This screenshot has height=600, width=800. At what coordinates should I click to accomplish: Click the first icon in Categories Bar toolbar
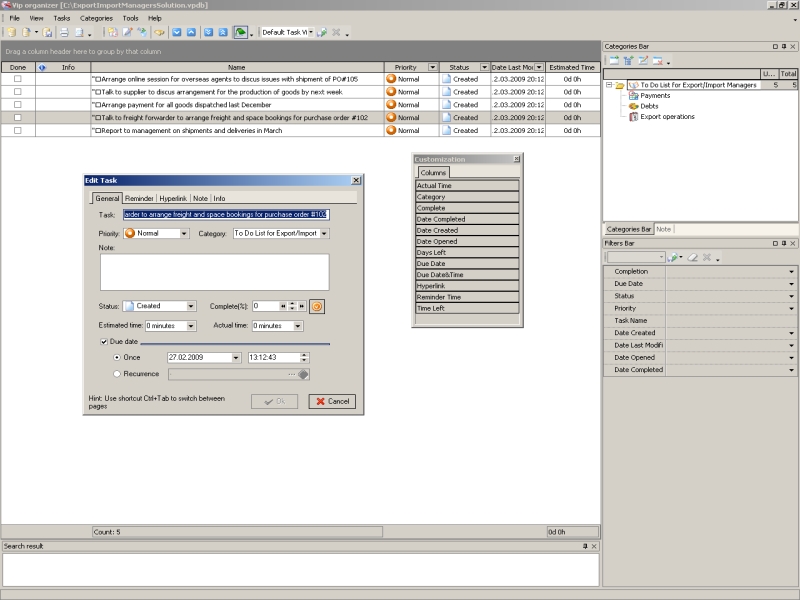click(613, 60)
